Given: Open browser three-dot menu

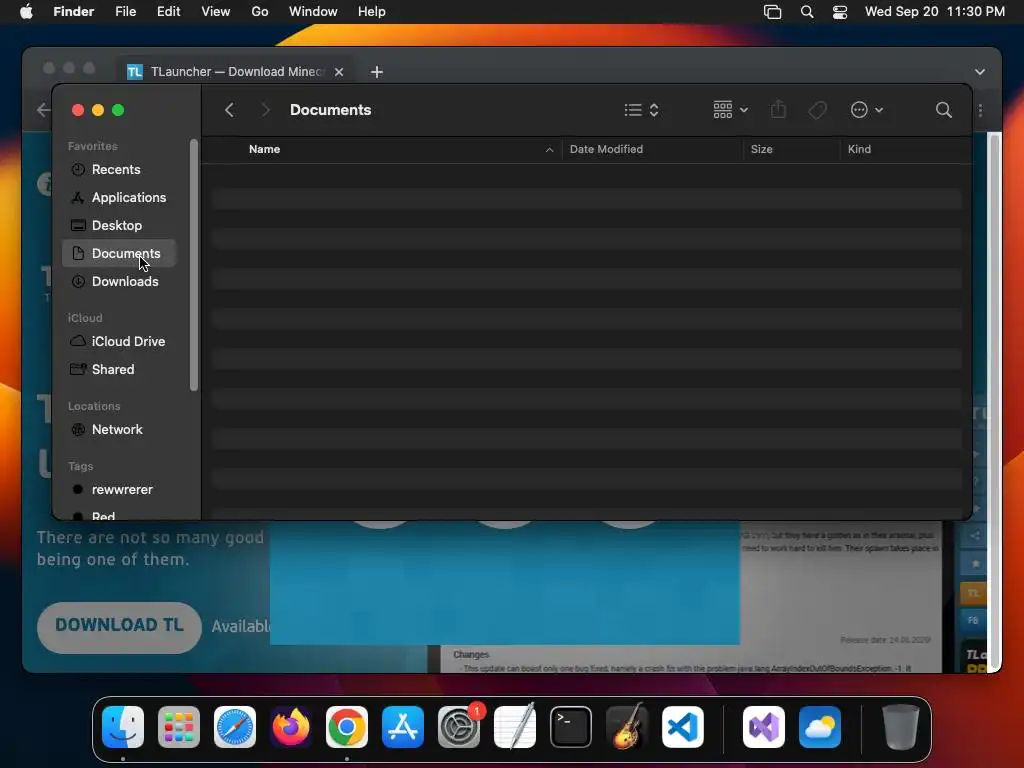Looking at the screenshot, I should pyautogui.click(x=980, y=110).
